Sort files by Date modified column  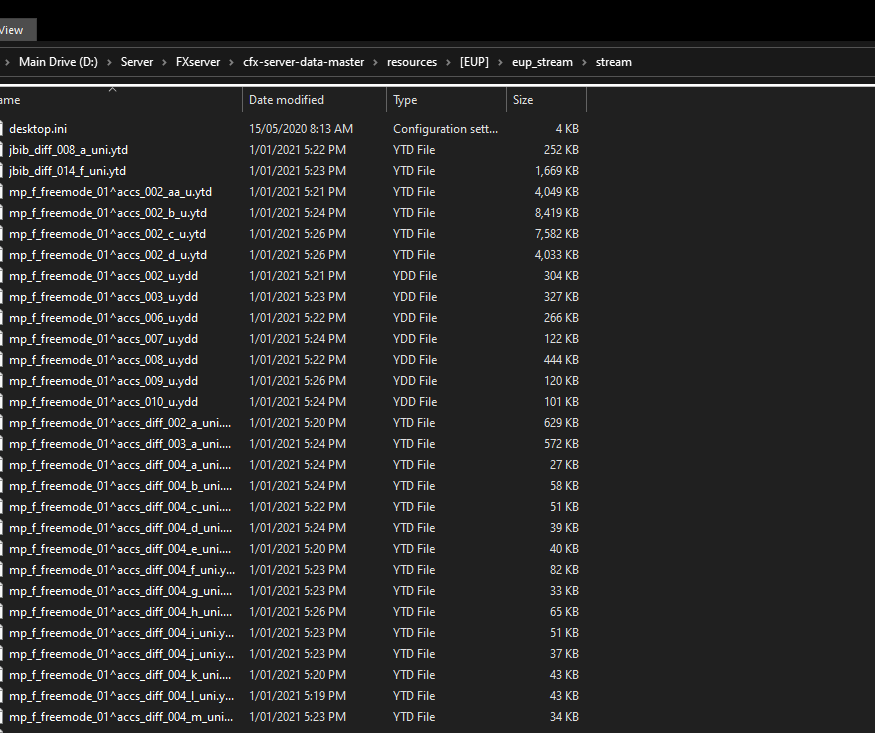point(286,100)
